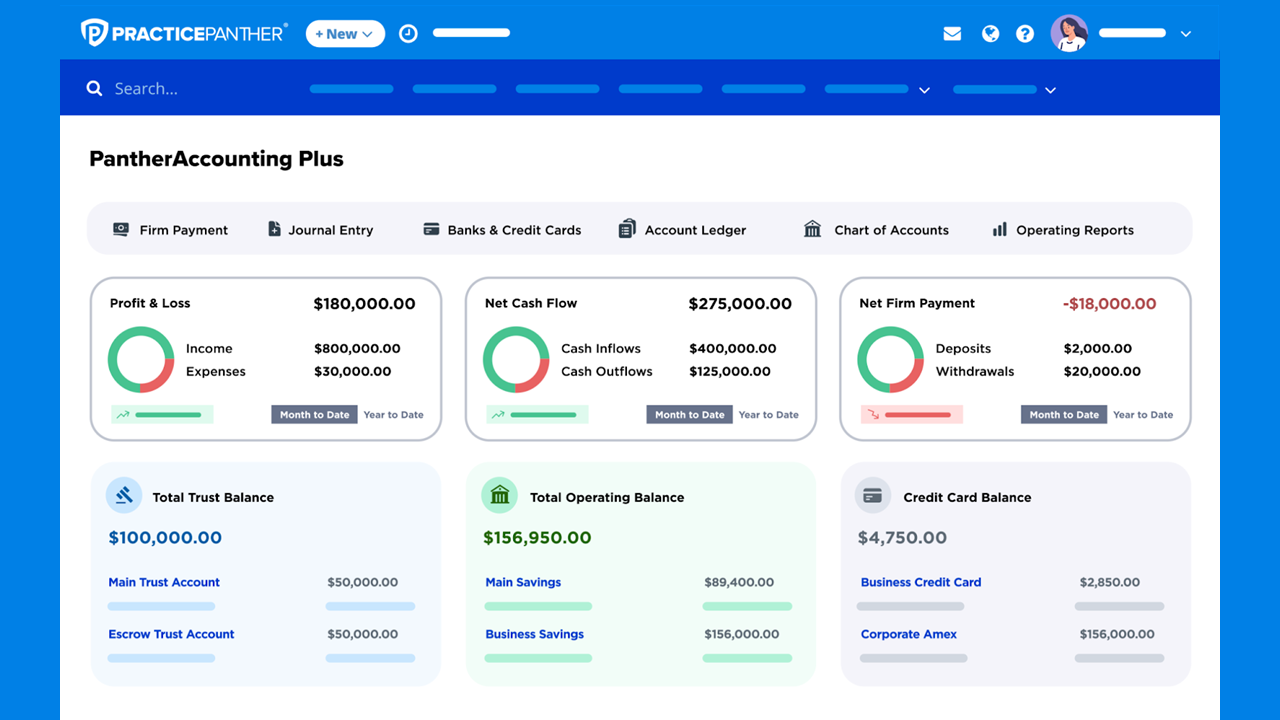The width and height of the screenshot is (1280, 720).
Task: Click the timer clock icon
Action: coord(408,32)
